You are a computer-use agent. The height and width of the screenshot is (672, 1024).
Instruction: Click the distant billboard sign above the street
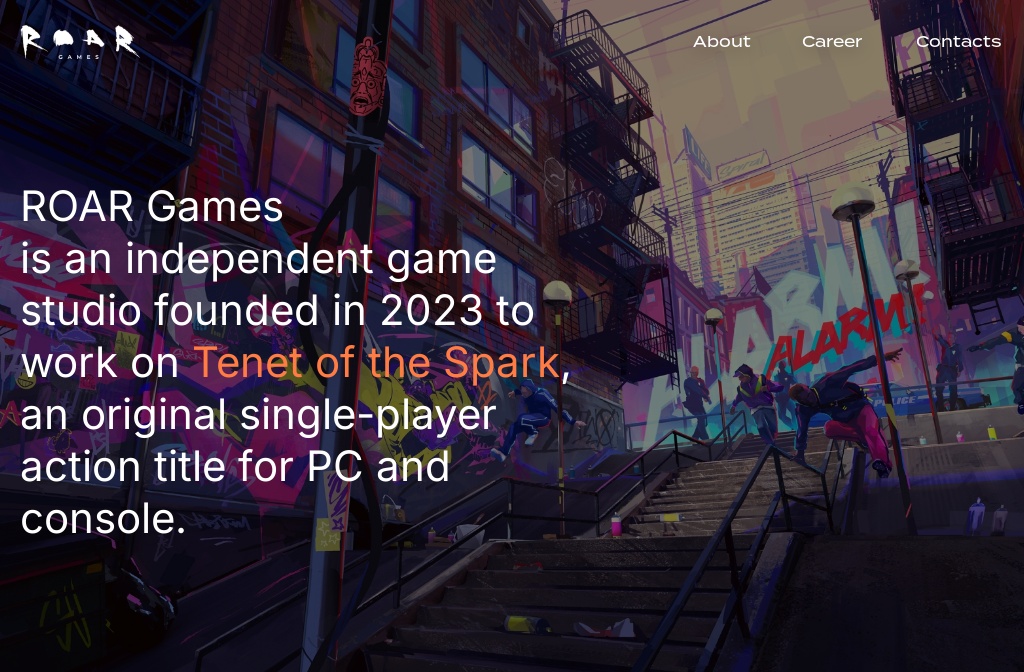pyautogui.click(x=743, y=163)
